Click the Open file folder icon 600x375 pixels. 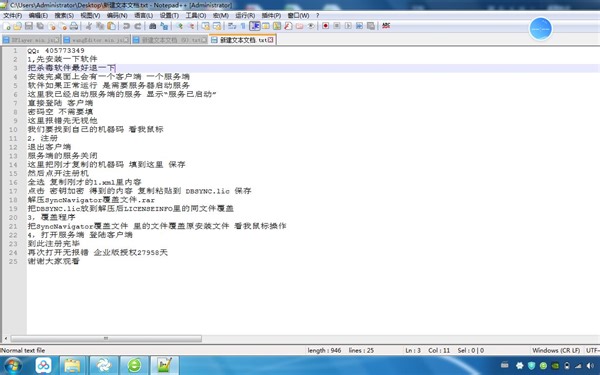[17, 26]
